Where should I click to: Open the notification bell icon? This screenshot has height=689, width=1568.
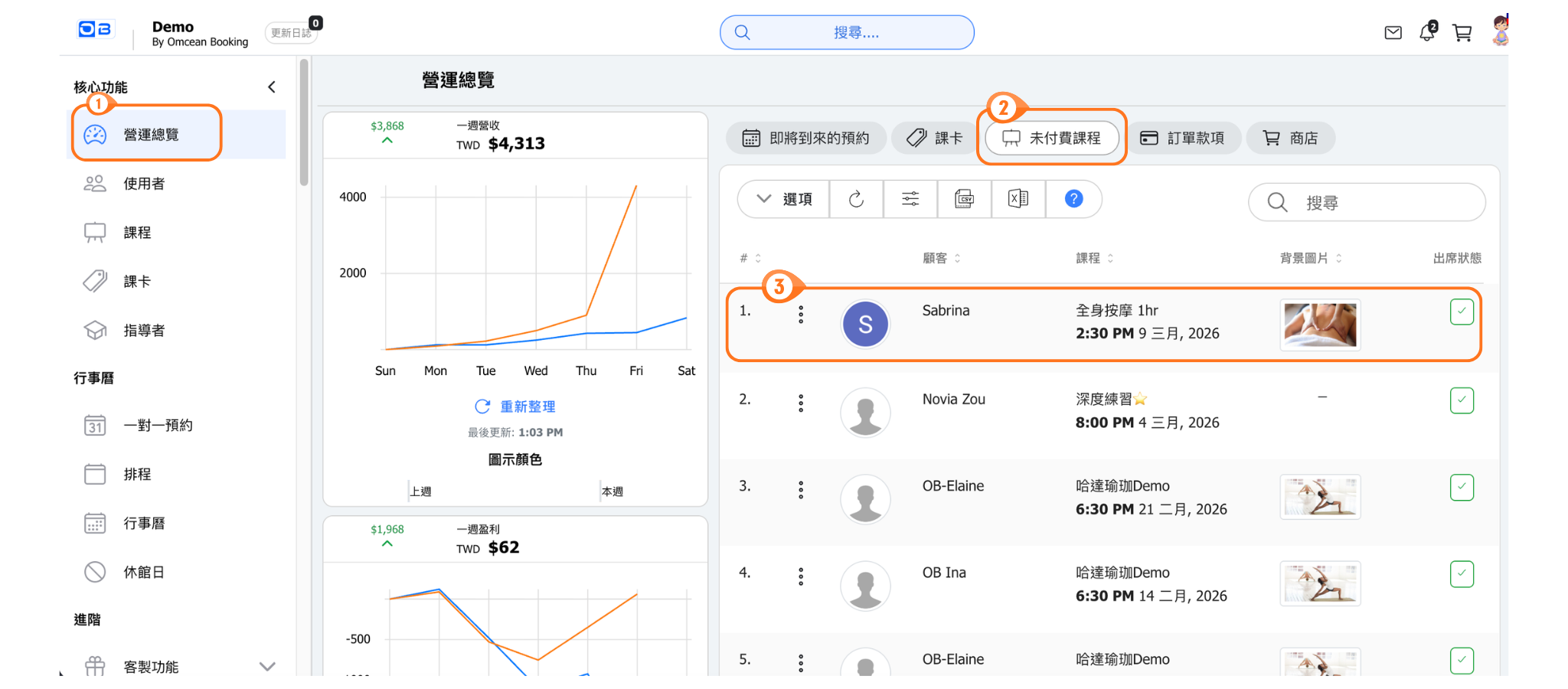(x=1426, y=33)
